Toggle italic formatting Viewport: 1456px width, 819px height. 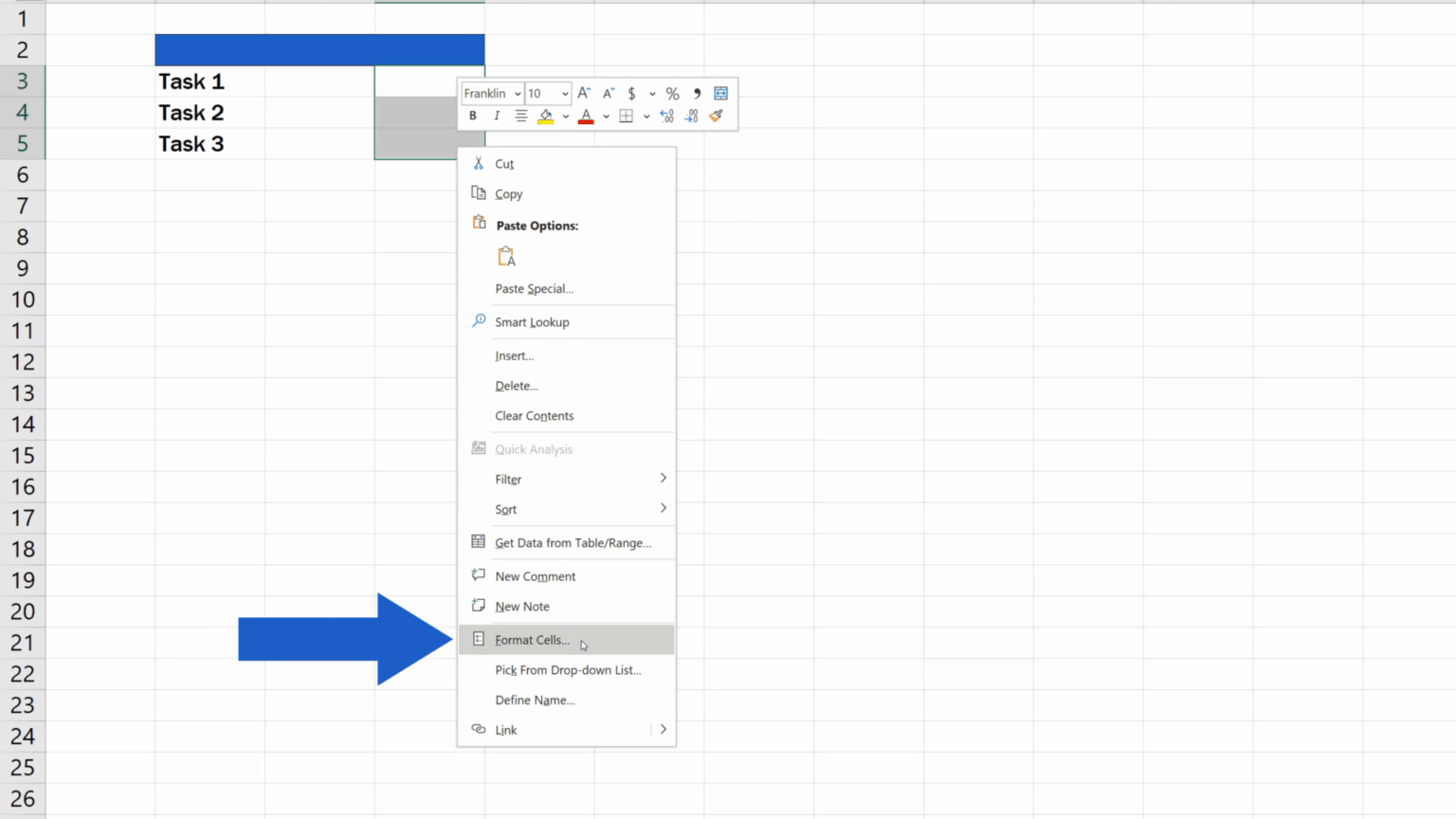click(497, 116)
